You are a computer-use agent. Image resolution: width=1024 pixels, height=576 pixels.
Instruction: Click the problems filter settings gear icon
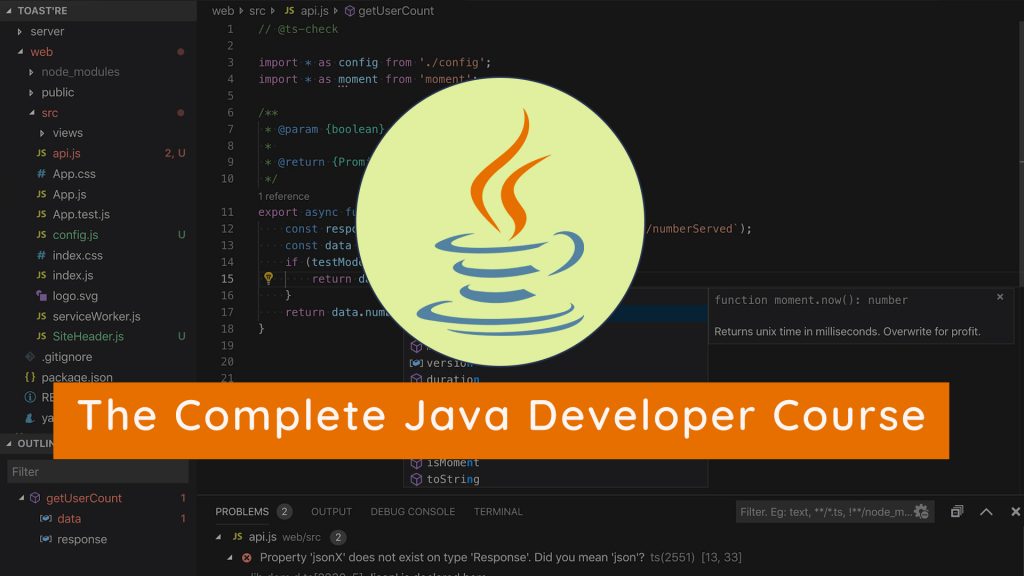[x=920, y=511]
